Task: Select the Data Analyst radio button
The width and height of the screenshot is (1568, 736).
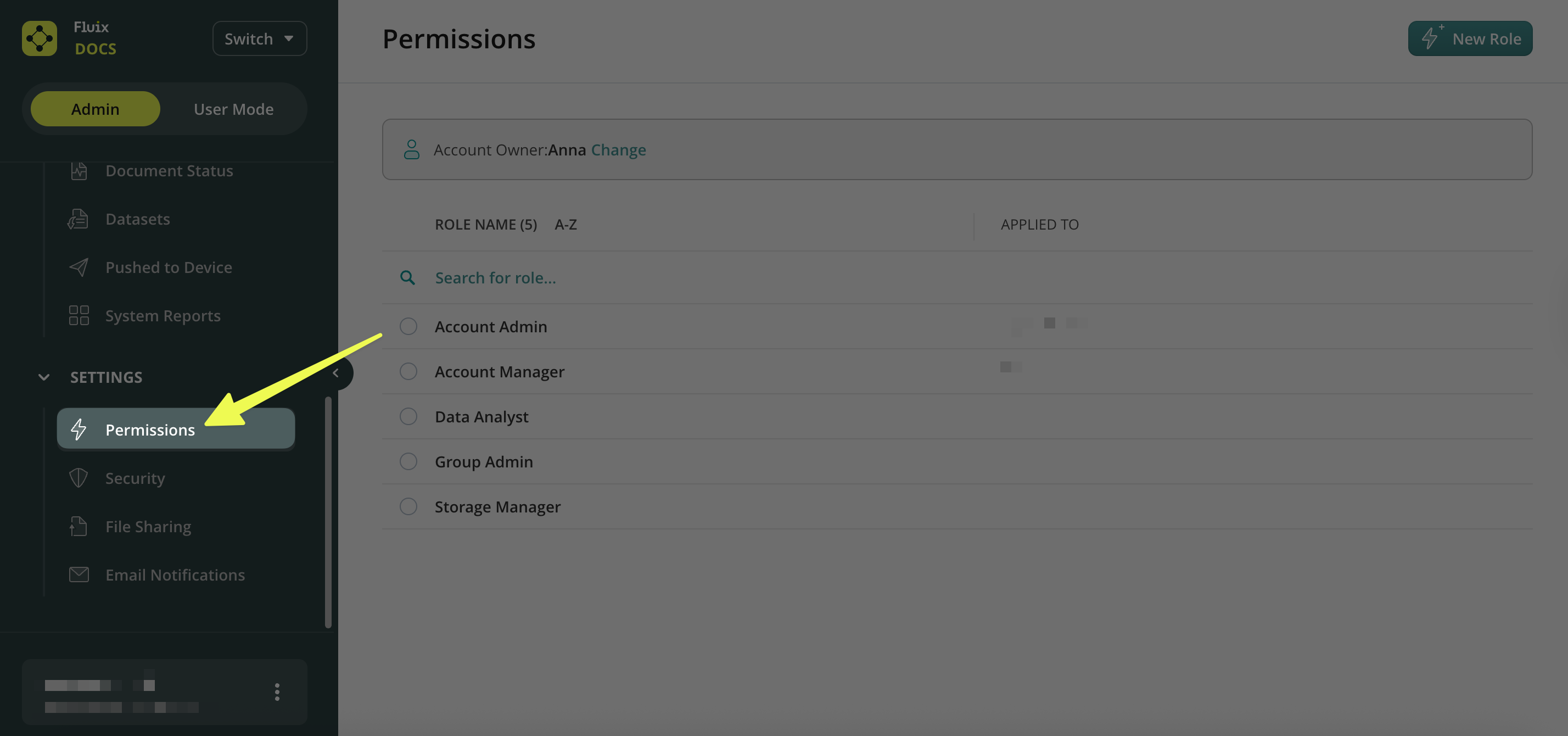Action: 408,416
